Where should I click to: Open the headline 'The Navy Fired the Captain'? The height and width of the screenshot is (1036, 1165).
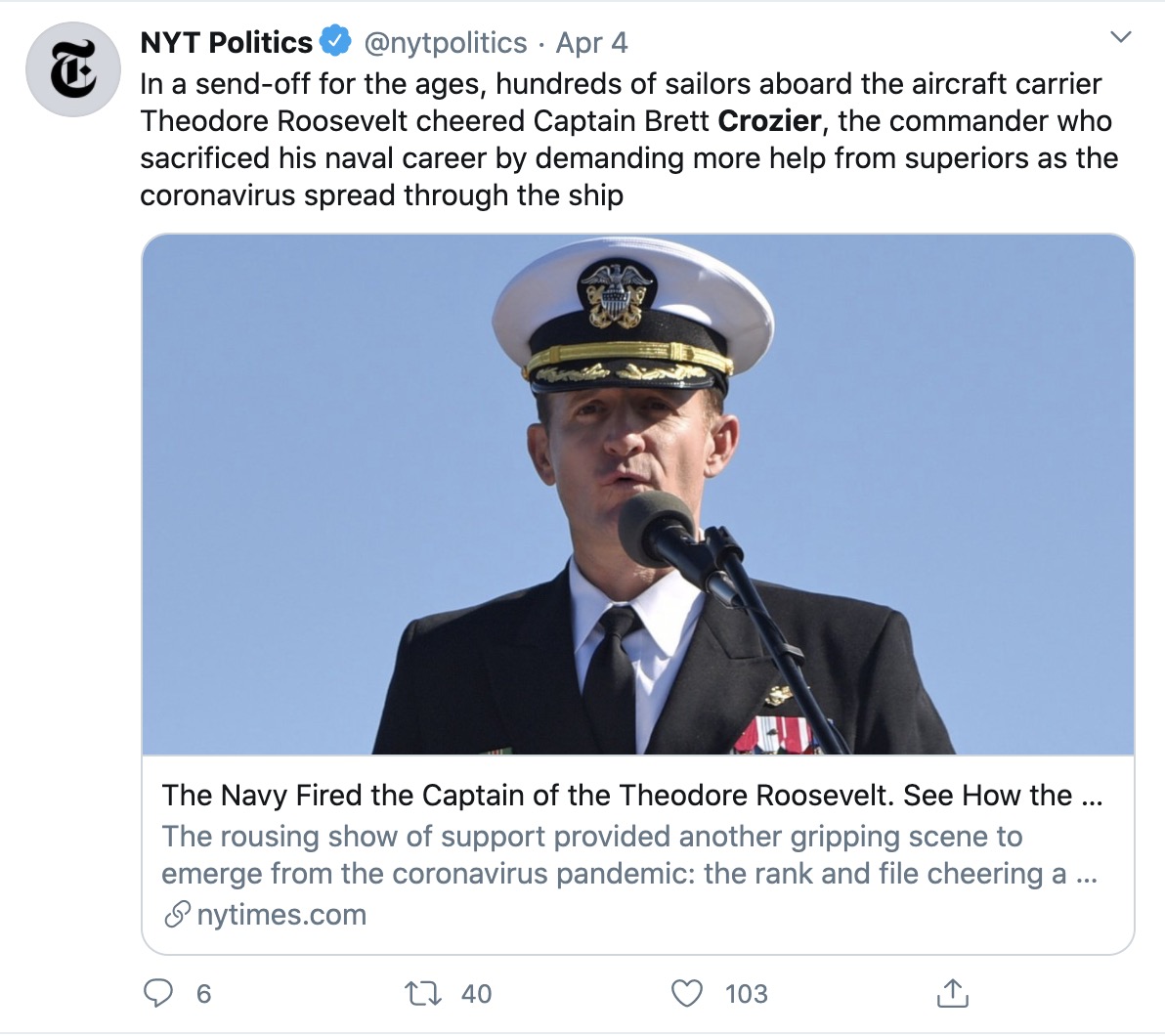pos(631,796)
